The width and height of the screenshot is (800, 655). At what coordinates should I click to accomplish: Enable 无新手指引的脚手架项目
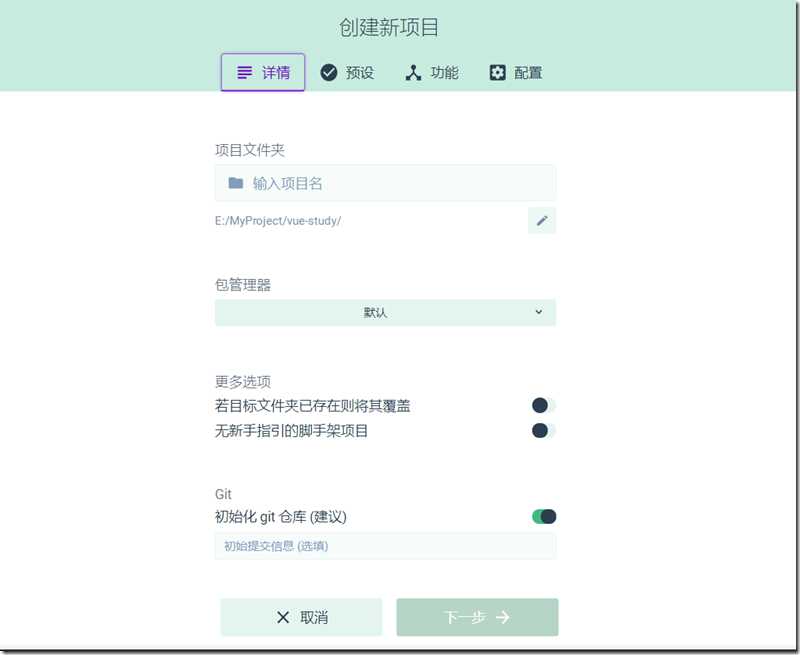[x=540, y=430]
